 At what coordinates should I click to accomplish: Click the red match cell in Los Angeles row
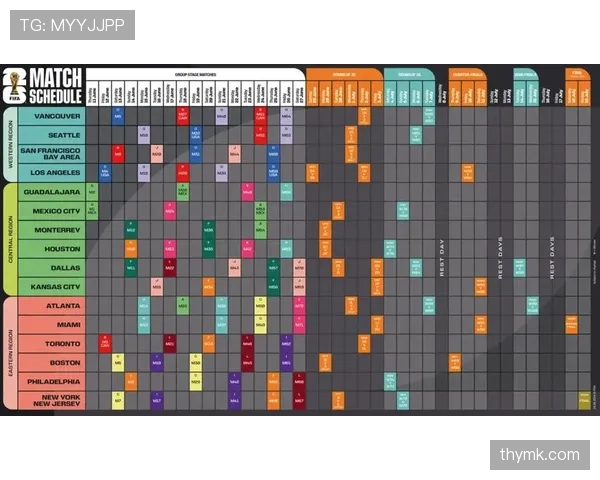183,173
